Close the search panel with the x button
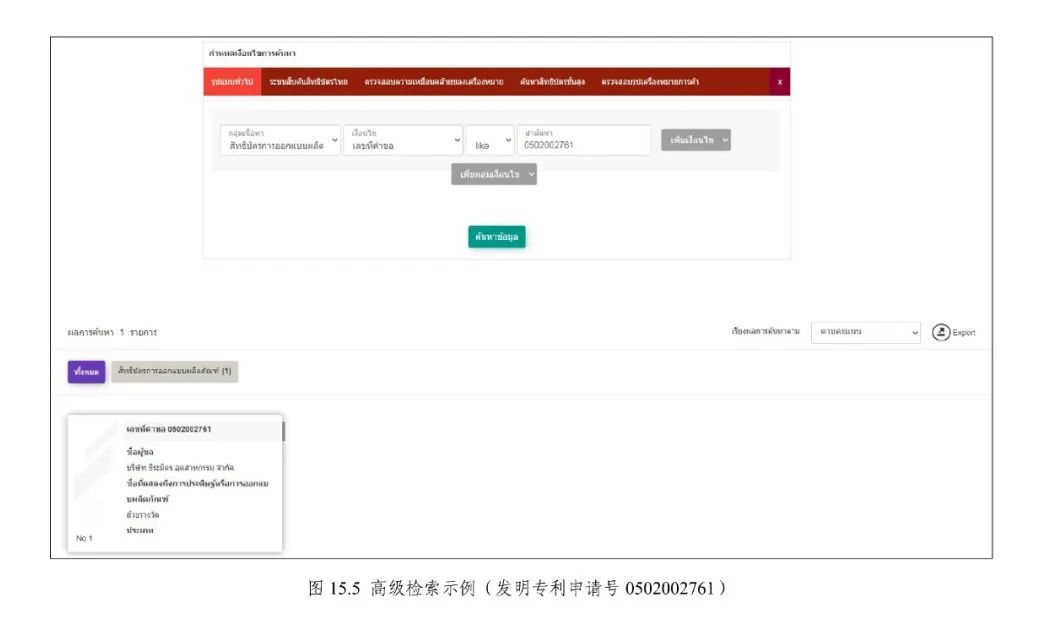The height and width of the screenshot is (624, 1060). coord(780,82)
